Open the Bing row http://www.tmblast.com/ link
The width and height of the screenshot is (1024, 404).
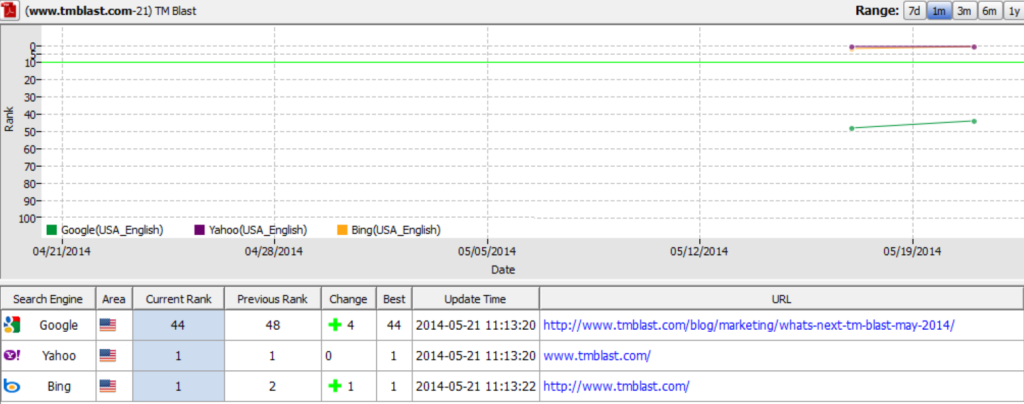(x=616, y=386)
